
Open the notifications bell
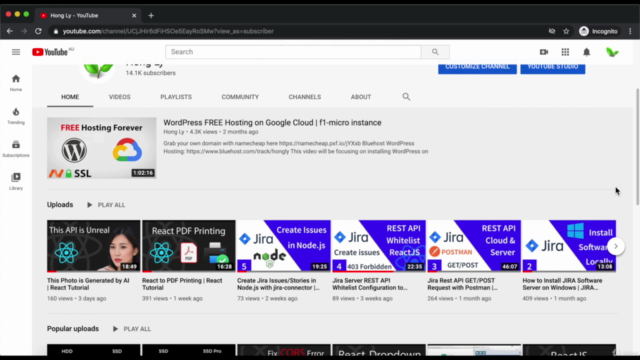[587, 52]
